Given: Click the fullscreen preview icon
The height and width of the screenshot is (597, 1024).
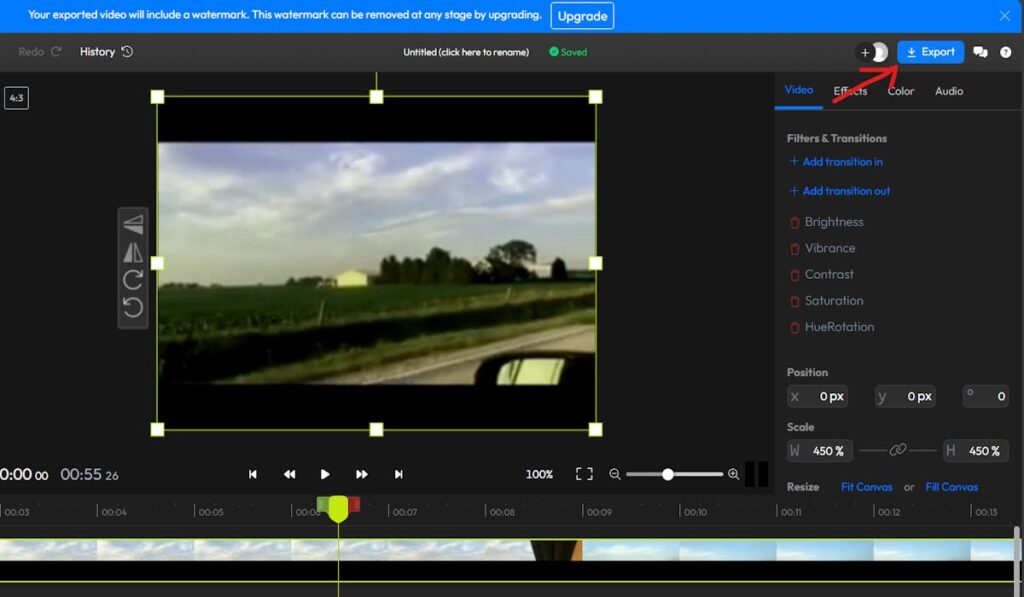Looking at the screenshot, I should [x=584, y=474].
